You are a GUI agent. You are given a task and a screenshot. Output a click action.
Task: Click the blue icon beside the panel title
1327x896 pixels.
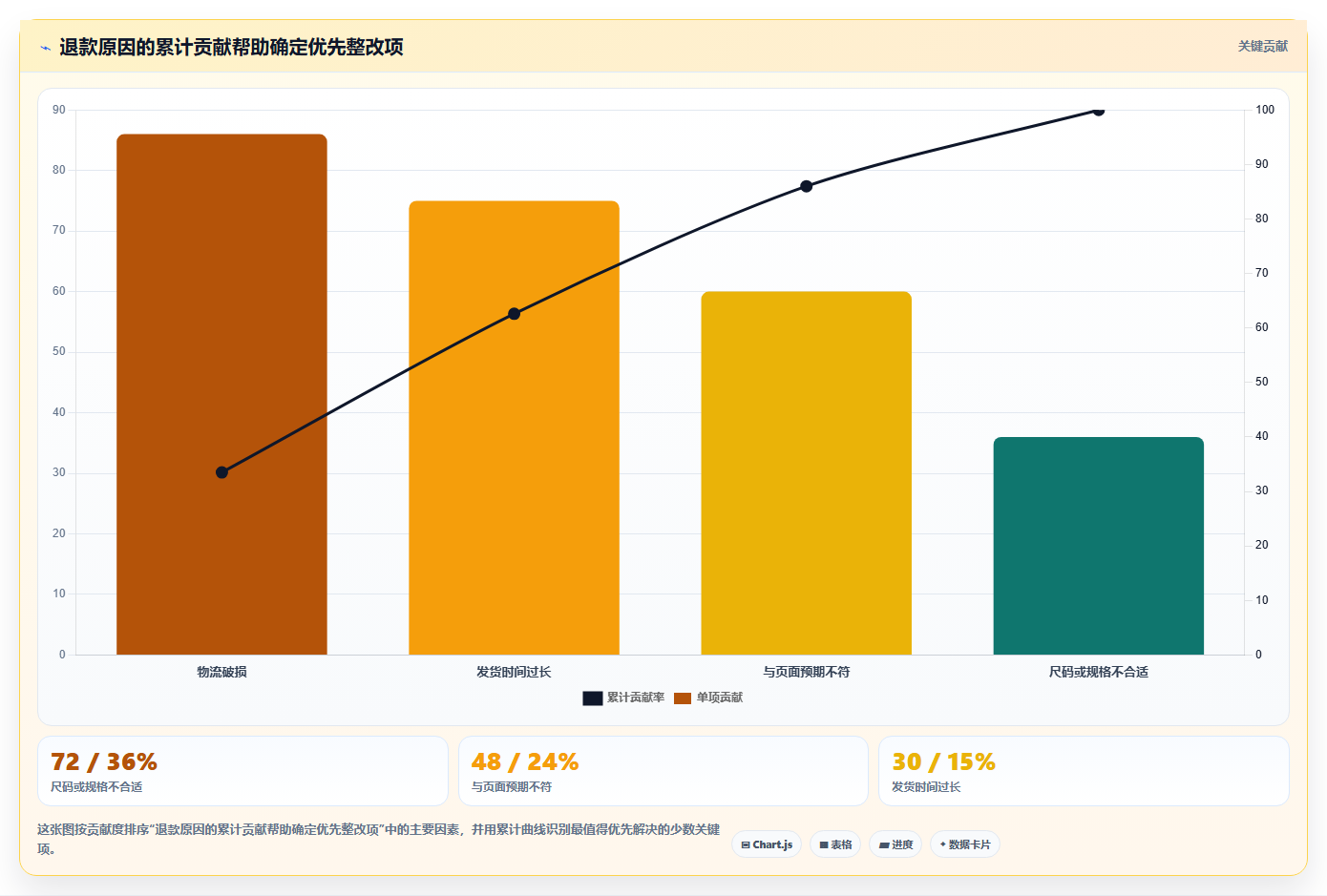tap(45, 48)
